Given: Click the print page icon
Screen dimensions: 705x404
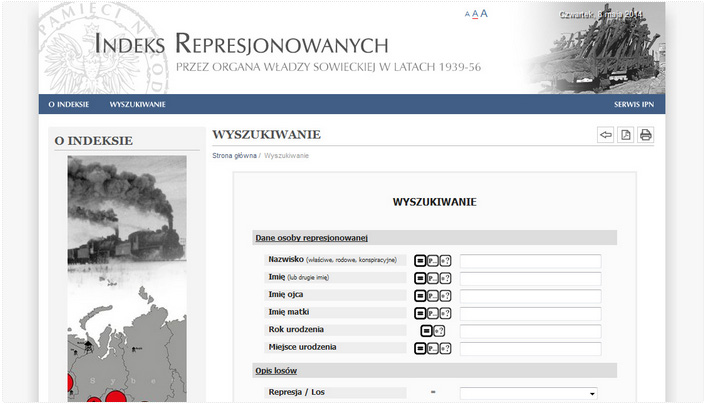Looking at the screenshot, I should point(645,135).
